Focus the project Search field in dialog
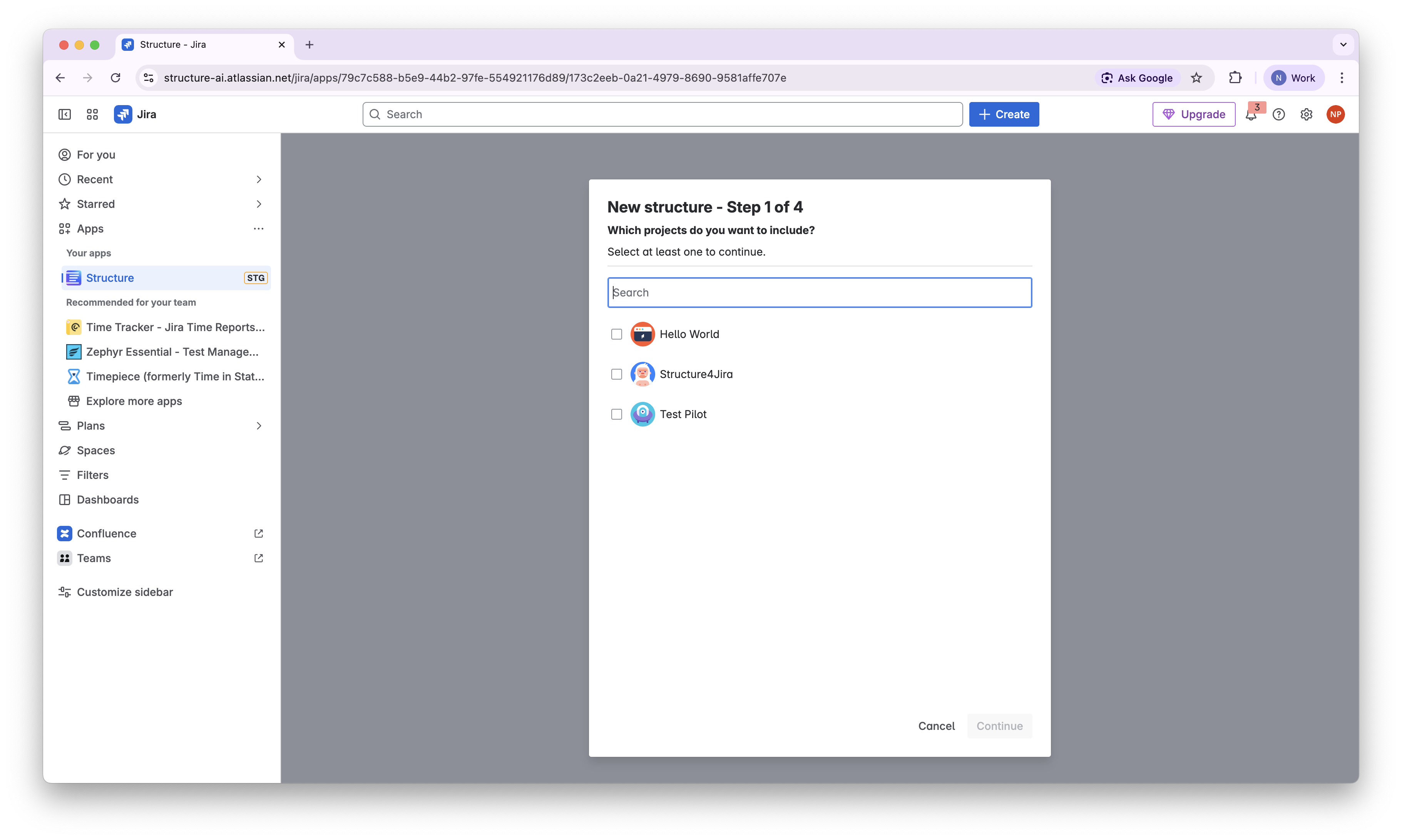This screenshot has height=840, width=1402. click(x=819, y=293)
